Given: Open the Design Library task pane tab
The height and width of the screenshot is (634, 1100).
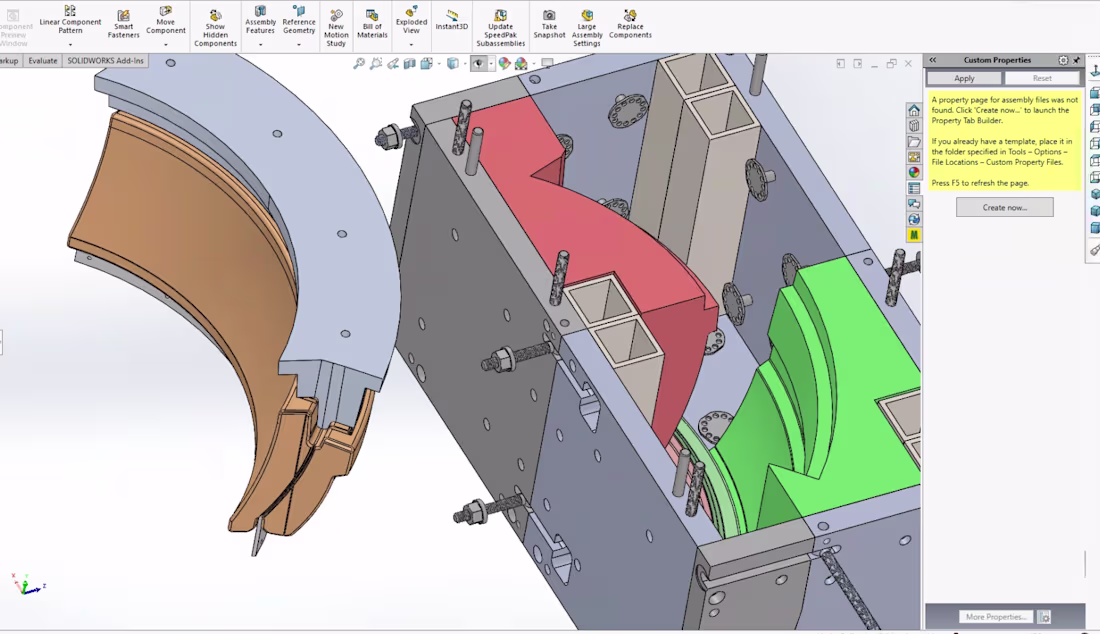Looking at the screenshot, I should (914, 126).
